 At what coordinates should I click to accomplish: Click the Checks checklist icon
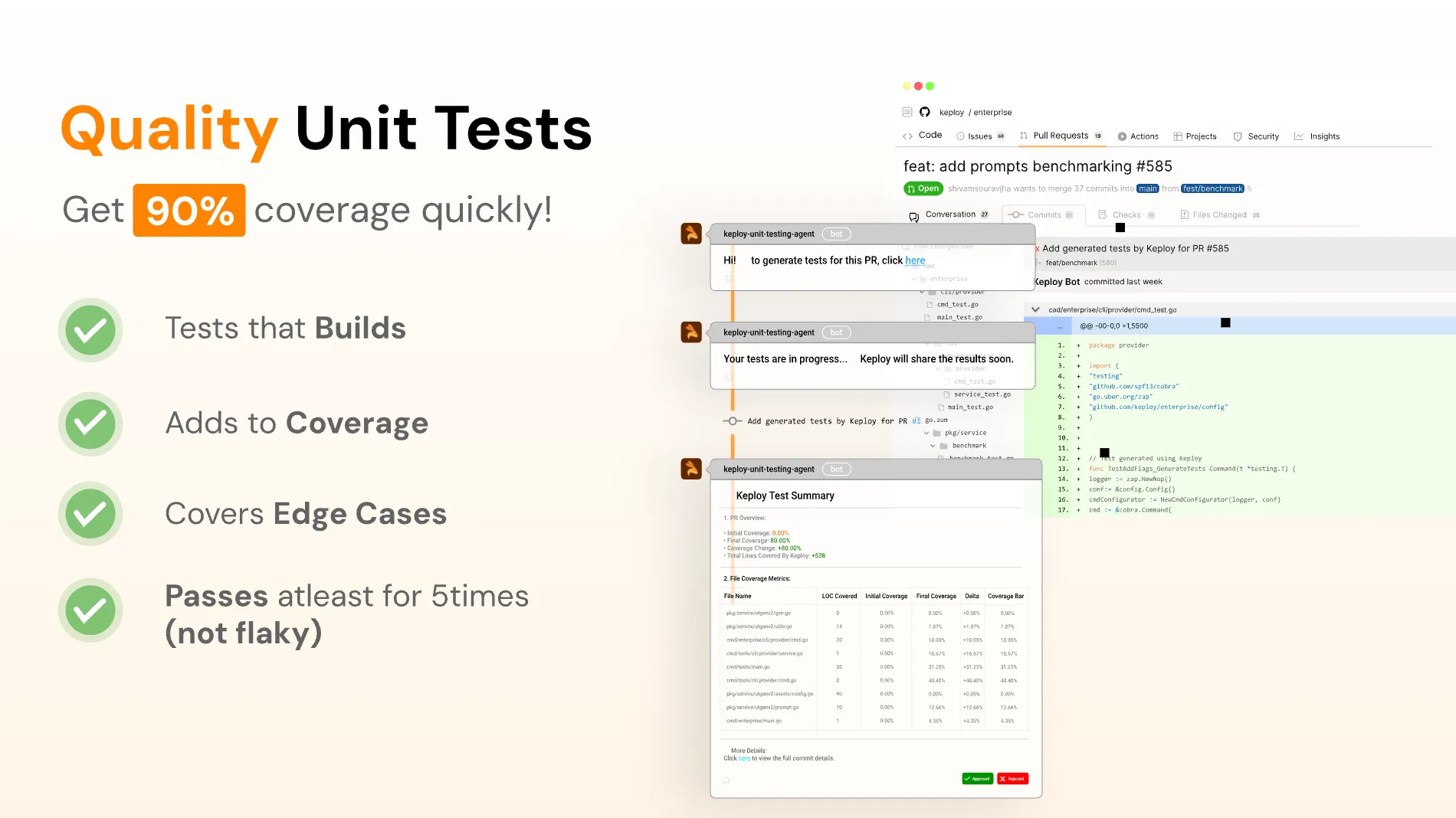[1103, 214]
